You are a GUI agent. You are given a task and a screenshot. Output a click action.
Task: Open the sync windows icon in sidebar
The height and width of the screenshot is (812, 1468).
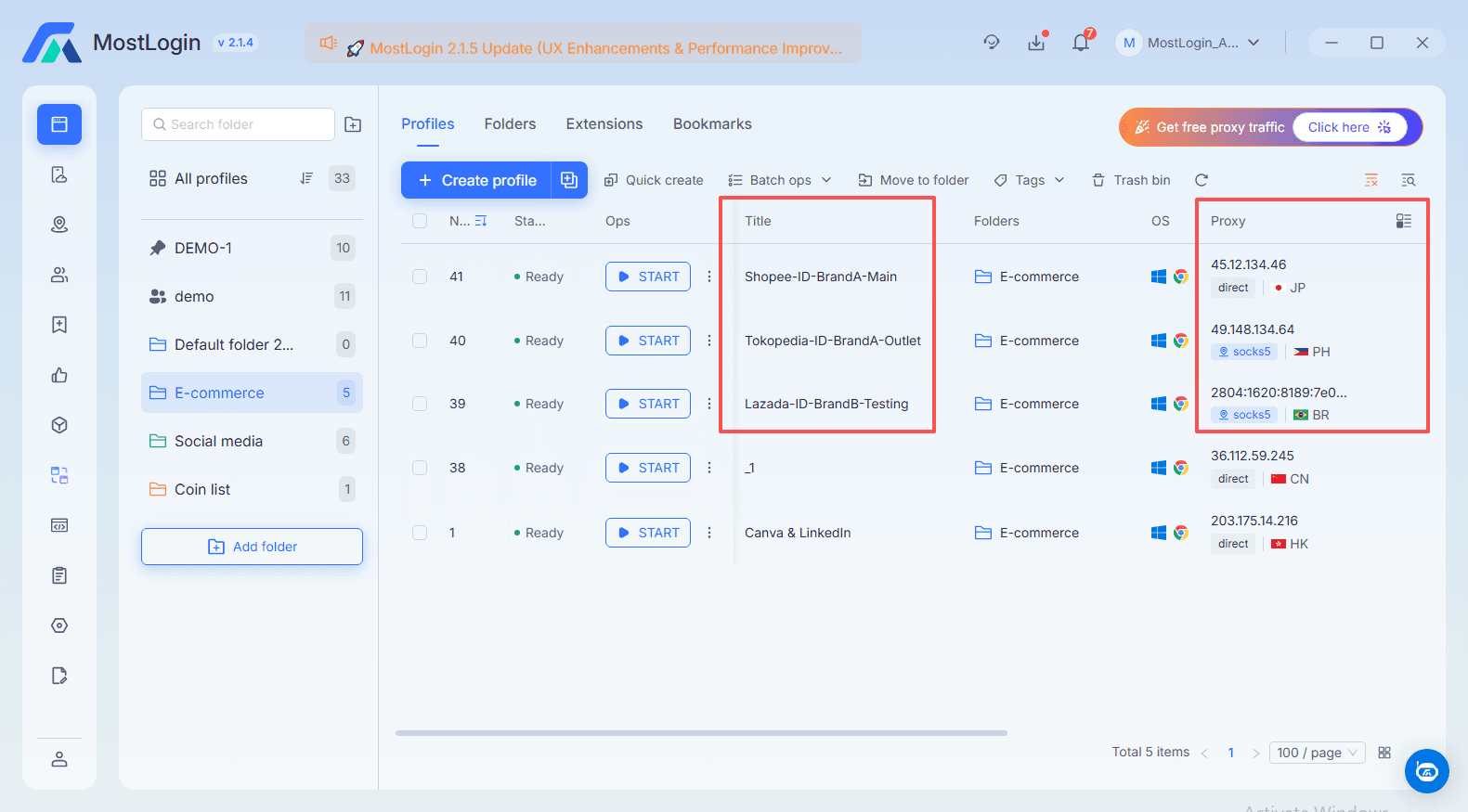tap(59, 475)
